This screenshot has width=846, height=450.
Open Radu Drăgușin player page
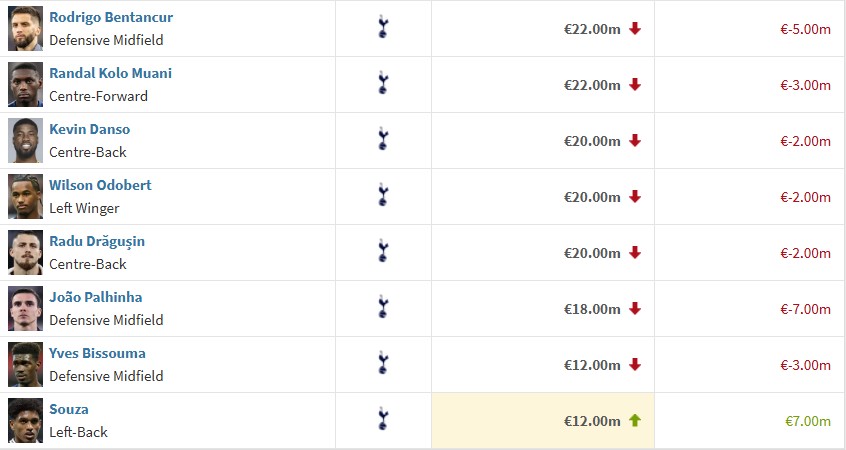(97, 241)
